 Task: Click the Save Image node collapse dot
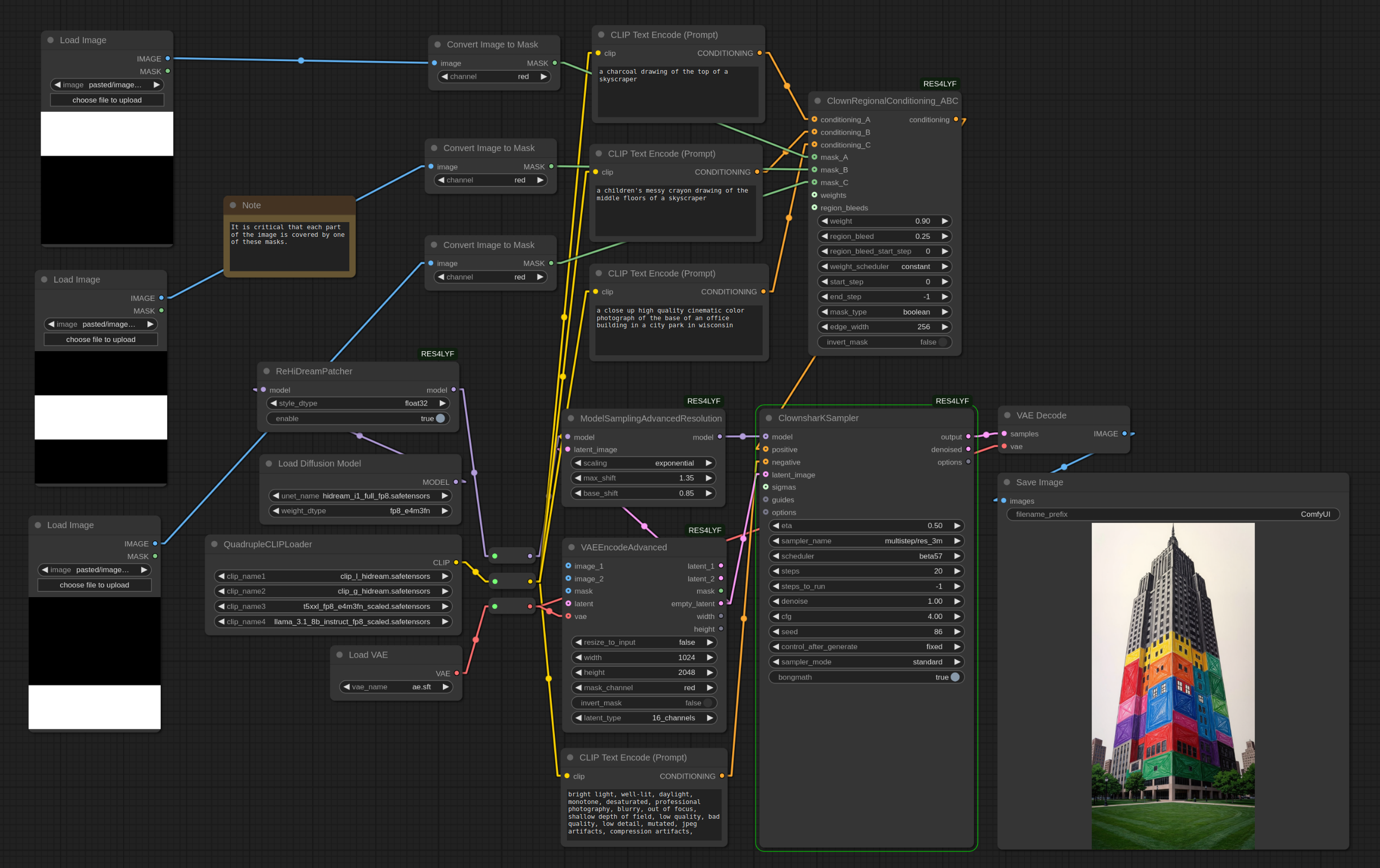tap(1007, 482)
